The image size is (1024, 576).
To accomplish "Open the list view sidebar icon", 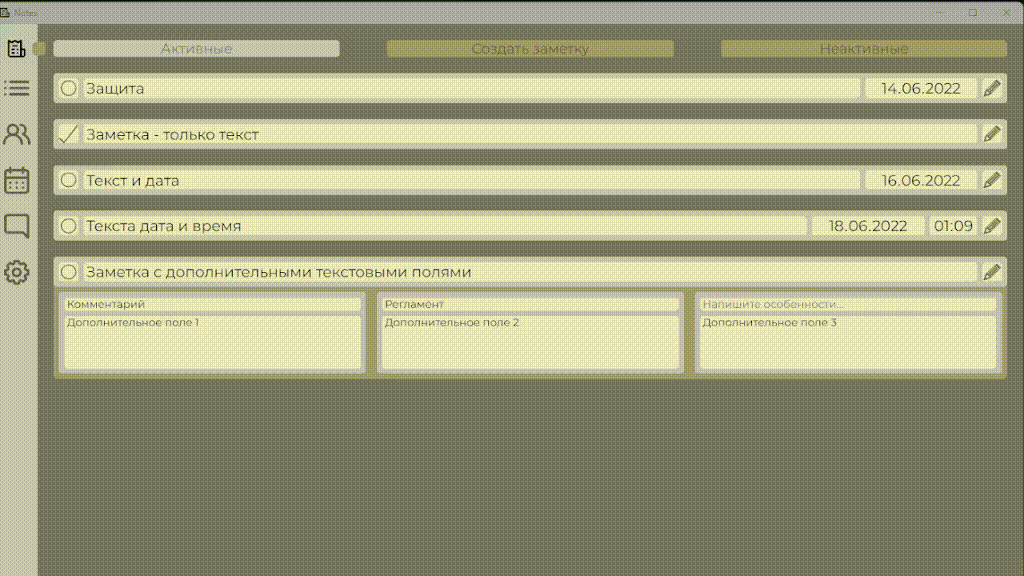I will (16, 88).
